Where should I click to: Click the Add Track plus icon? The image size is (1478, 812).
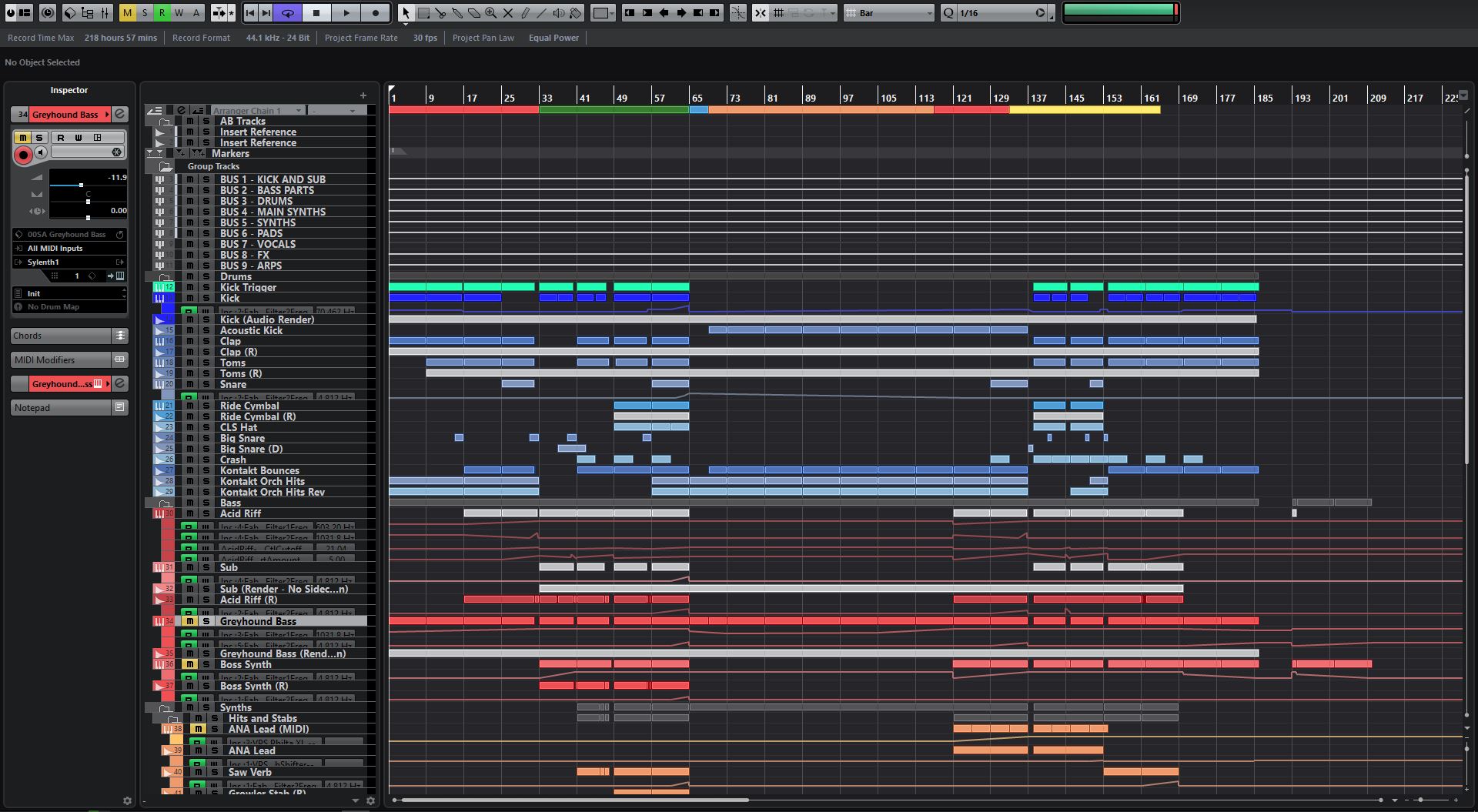pos(363,95)
